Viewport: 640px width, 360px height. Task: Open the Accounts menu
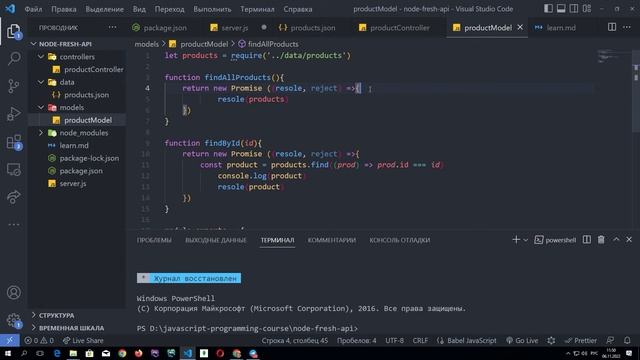pos(13,293)
